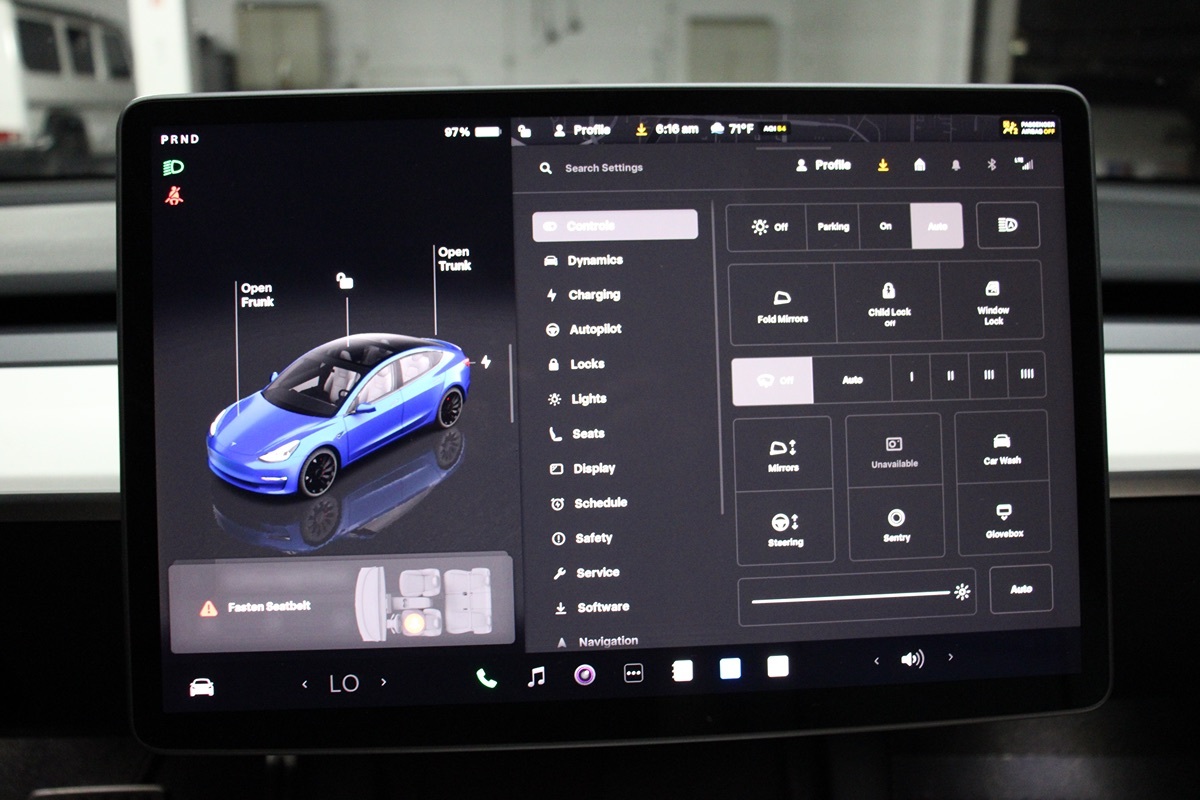This screenshot has height=800, width=1200.
Task: Tap the phone icon in bottom bar
Action: point(486,678)
